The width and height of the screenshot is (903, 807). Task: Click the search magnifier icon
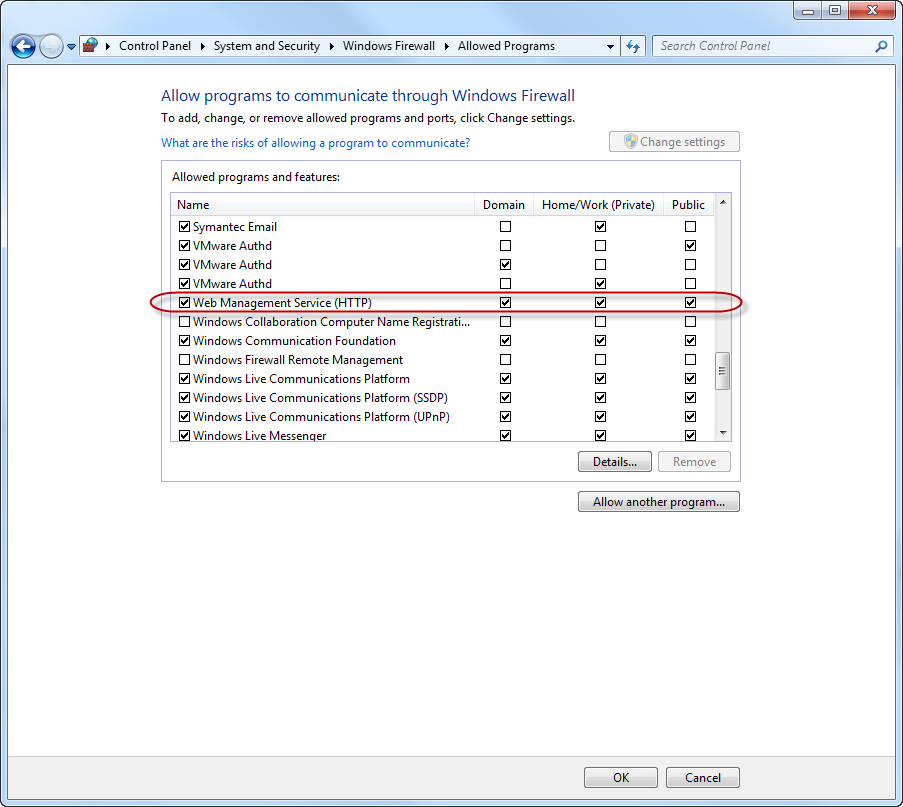881,46
